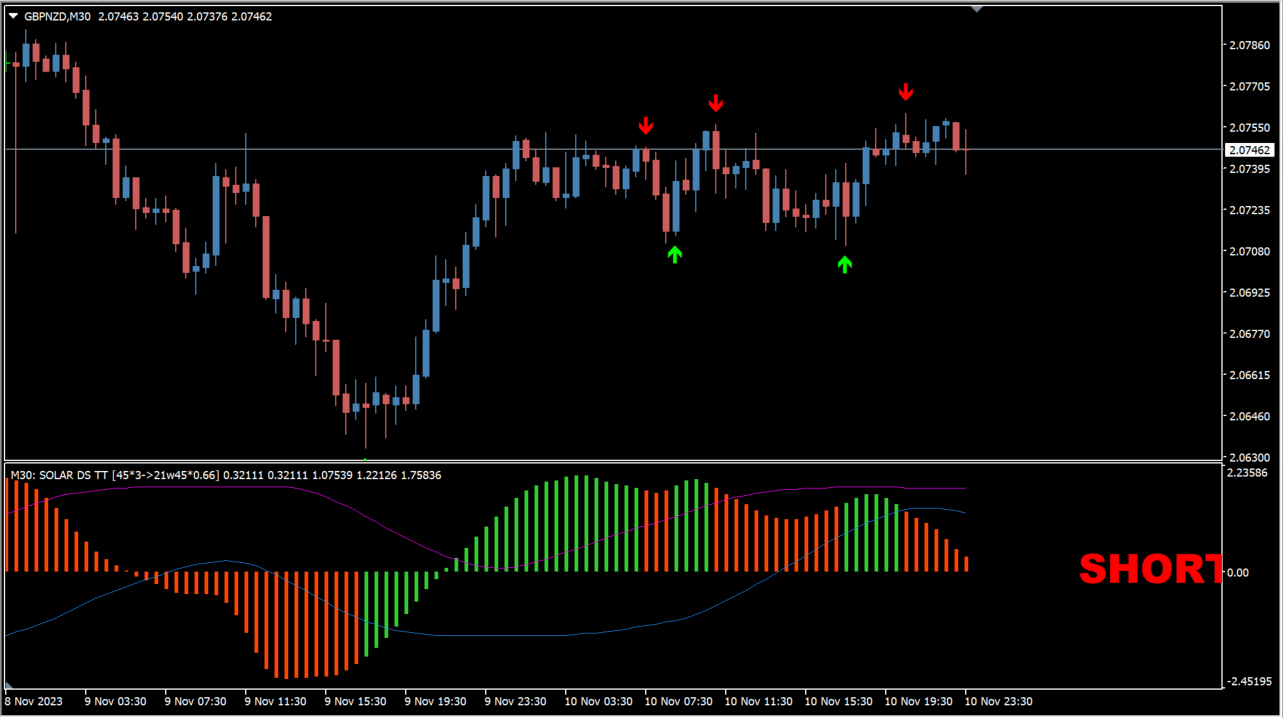Select the current price tag 2.07462
1283x718 pixels.
(1249, 150)
